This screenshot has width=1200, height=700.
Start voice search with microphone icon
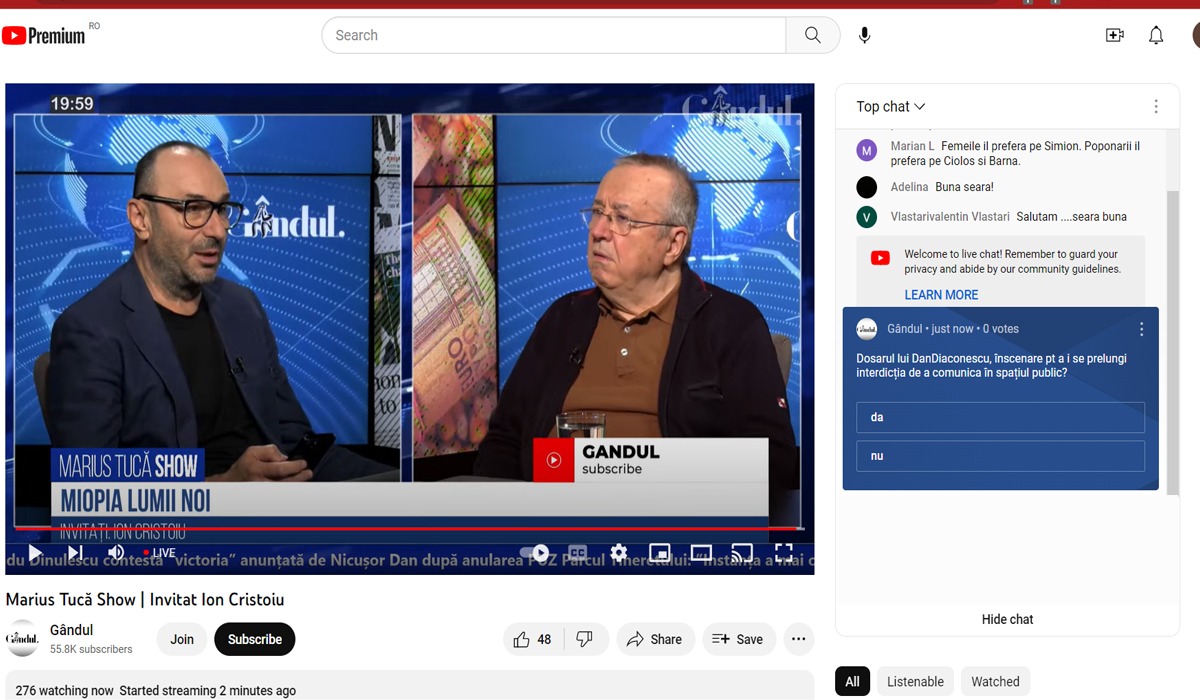865,35
